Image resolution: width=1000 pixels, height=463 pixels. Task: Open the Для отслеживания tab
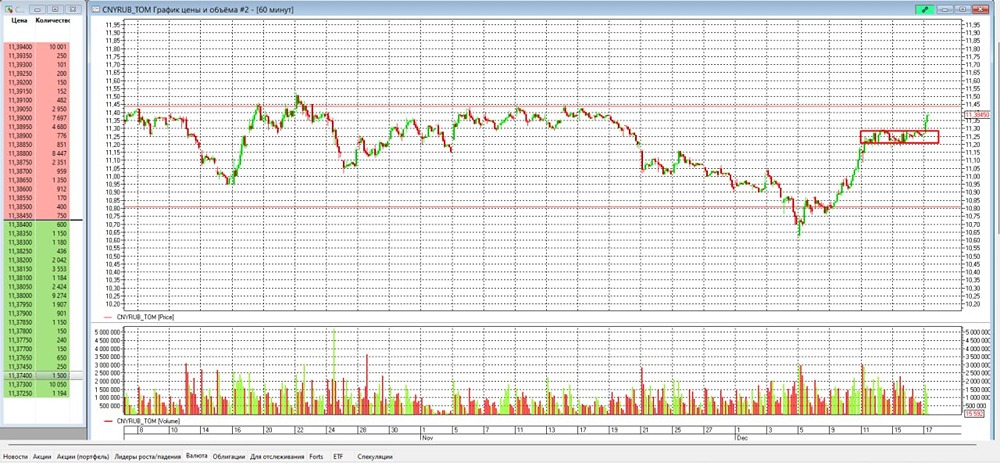(277, 455)
